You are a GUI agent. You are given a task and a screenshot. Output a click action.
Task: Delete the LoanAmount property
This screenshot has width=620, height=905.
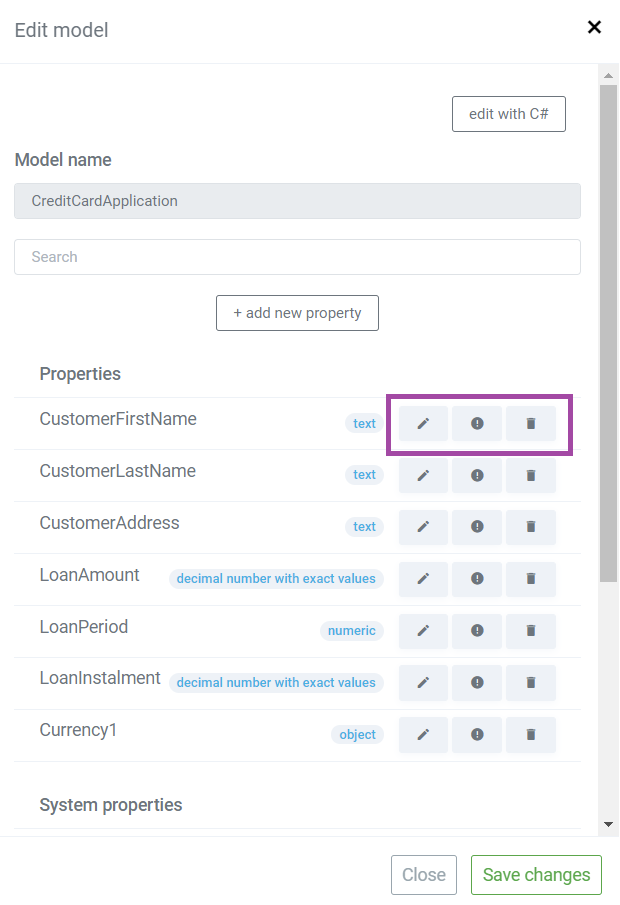click(531, 578)
